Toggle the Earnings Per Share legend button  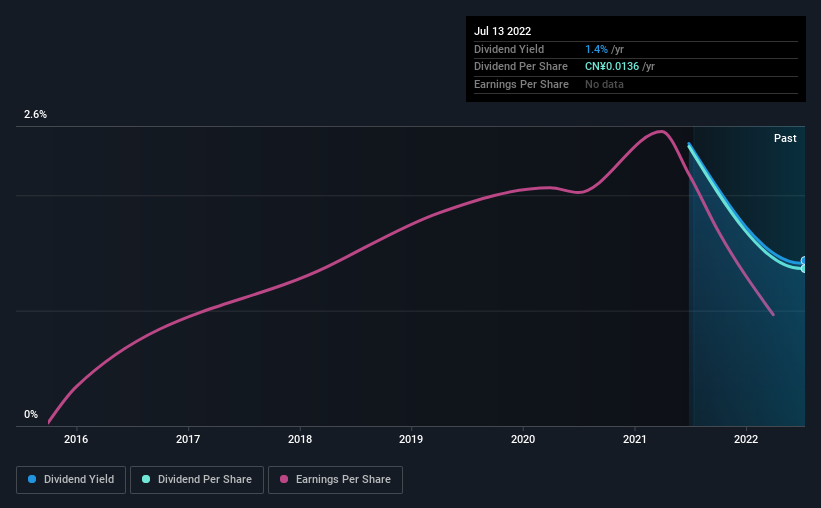(335, 480)
